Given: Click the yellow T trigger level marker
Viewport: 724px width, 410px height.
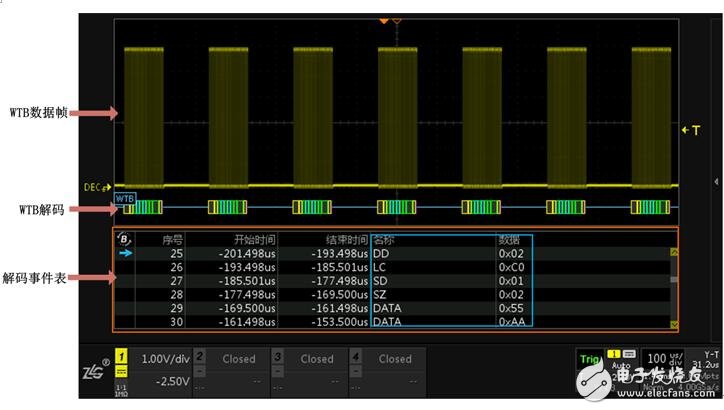Looking at the screenshot, I should (688, 130).
